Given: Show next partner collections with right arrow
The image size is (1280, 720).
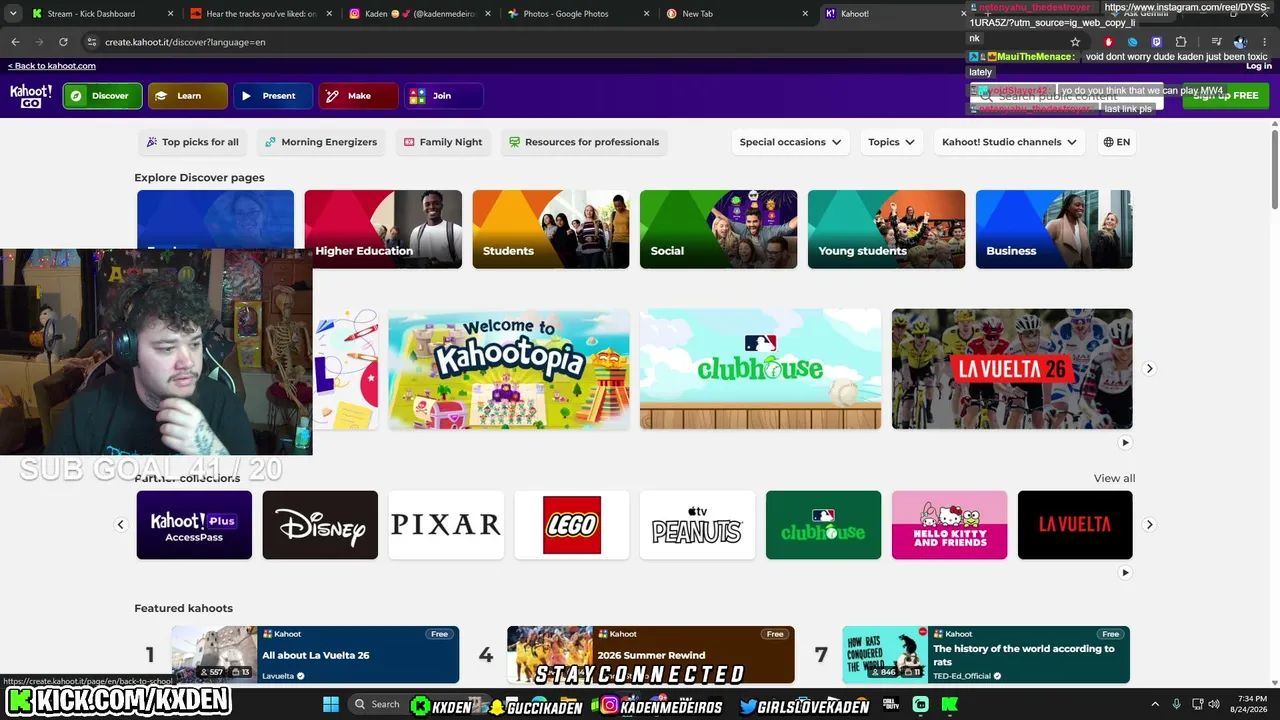Looking at the screenshot, I should tap(1149, 525).
